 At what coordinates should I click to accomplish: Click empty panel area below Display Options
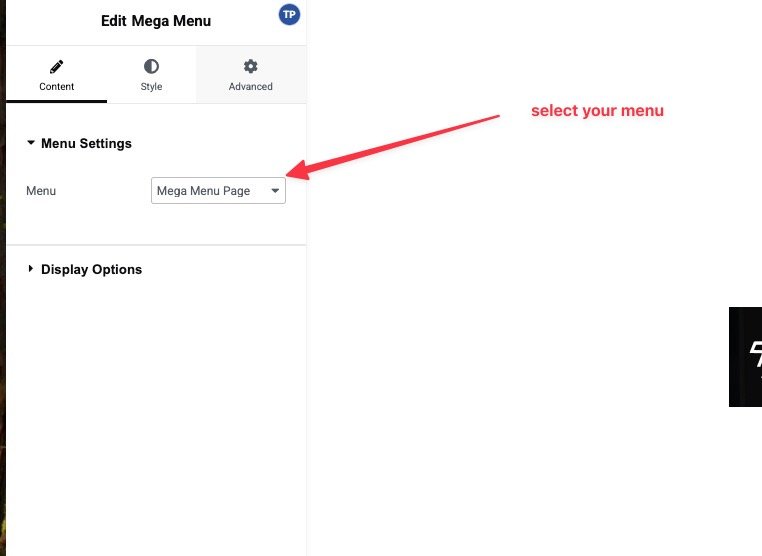pos(156,420)
